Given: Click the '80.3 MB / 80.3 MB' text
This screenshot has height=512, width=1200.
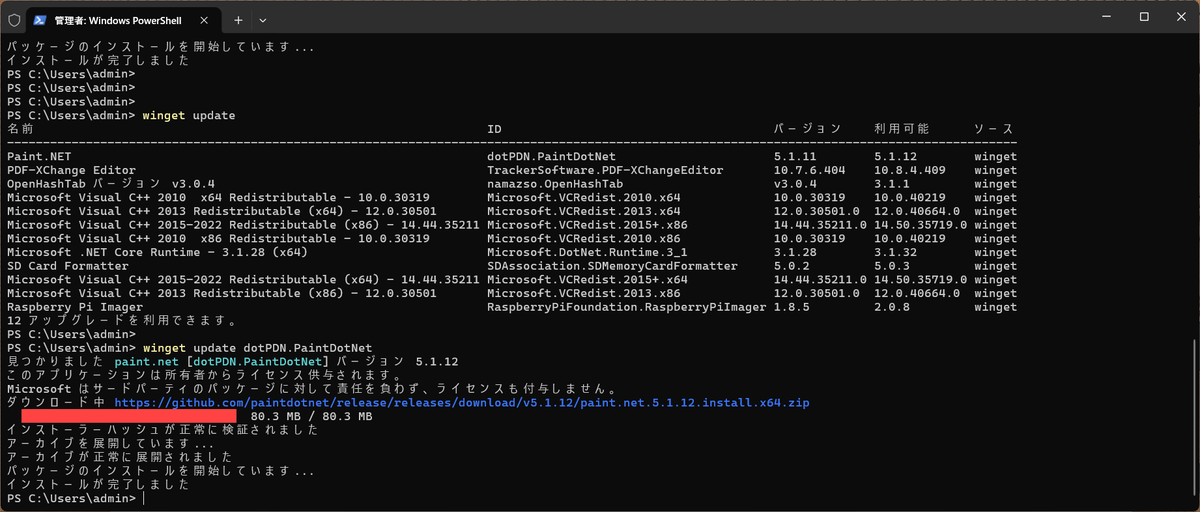Looking at the screenshot, I should point(311,416).
